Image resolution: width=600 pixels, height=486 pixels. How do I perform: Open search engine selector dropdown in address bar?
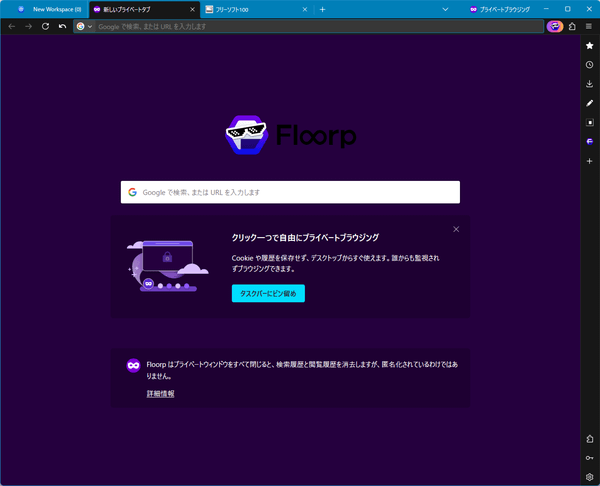coord(84,26)
